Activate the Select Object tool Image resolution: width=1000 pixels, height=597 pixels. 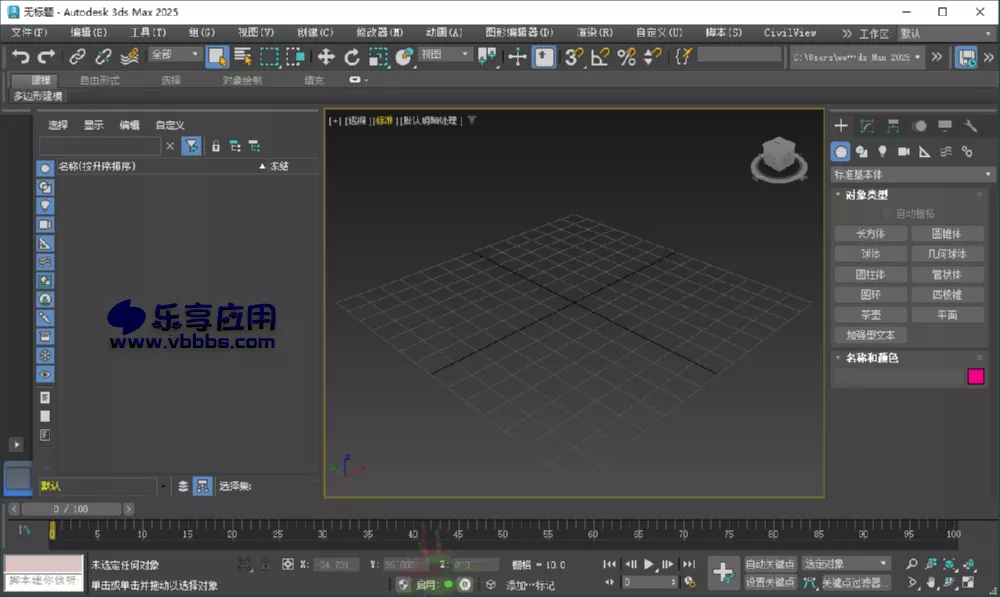click(x=217, y=57)
